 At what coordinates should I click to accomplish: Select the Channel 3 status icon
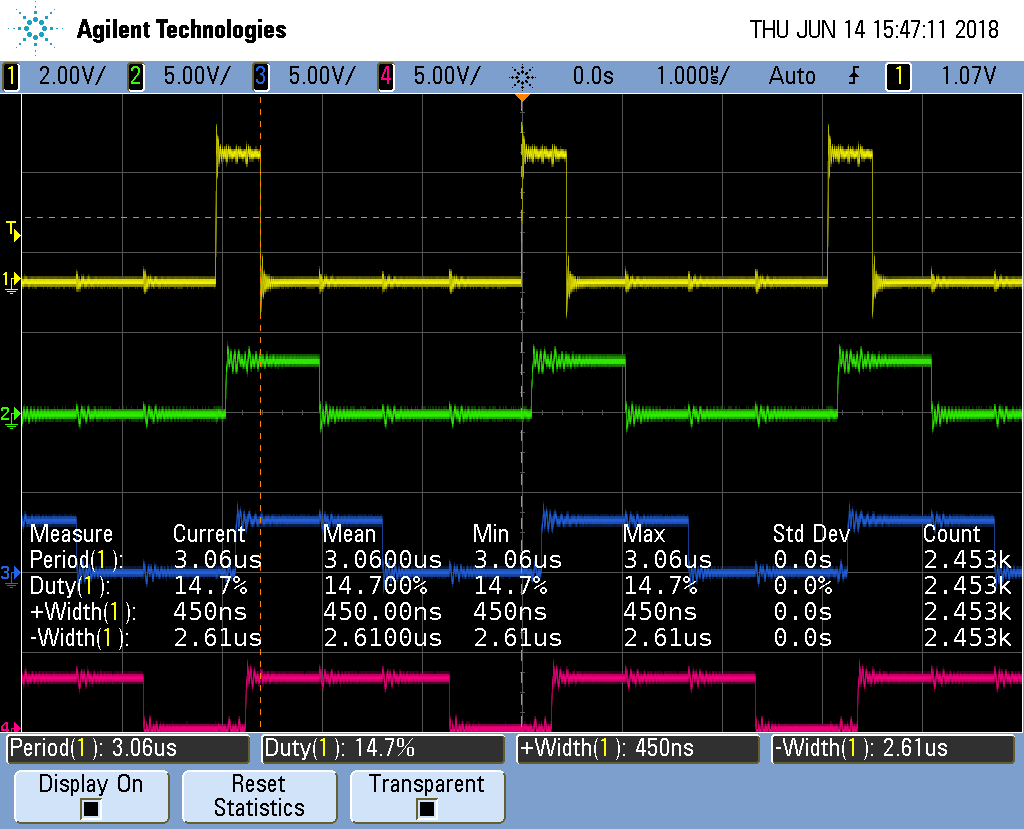(262, 76)
